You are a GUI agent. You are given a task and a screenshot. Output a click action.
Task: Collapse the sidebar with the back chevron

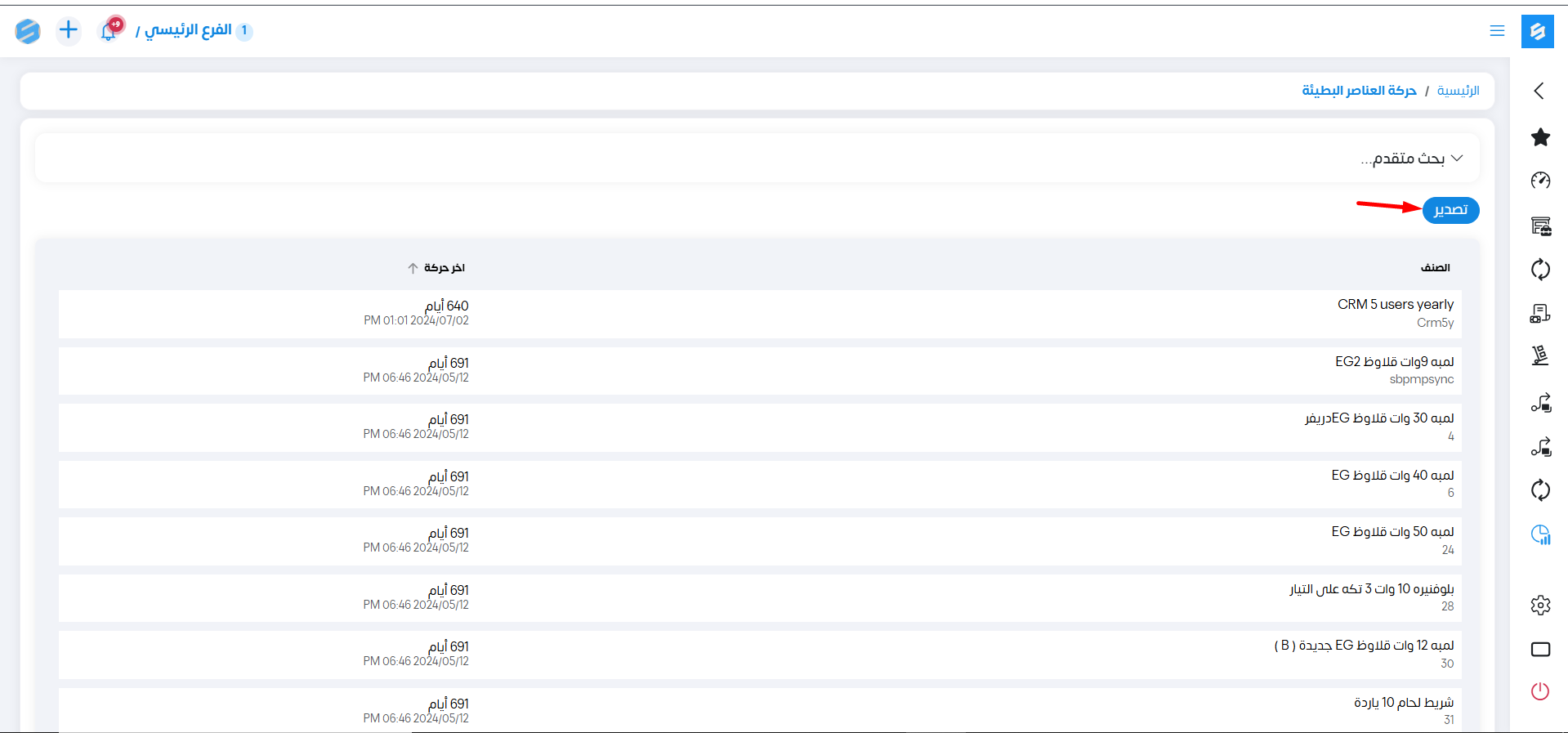(1539, 91)
